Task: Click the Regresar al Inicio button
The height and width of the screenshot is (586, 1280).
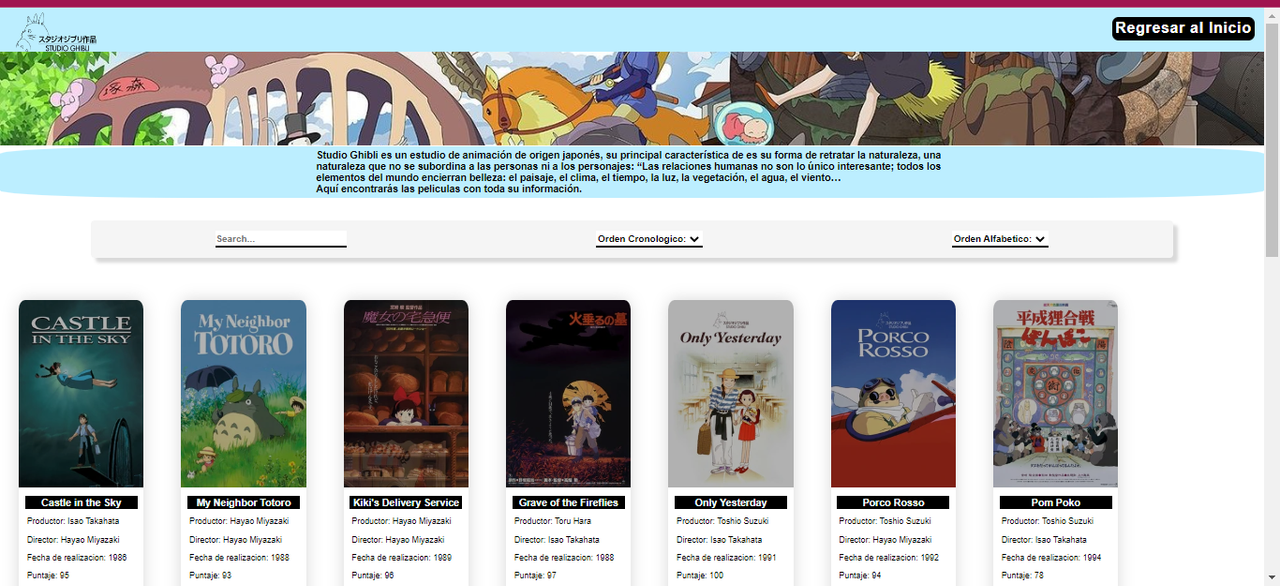Action: tap(1183, 28)
